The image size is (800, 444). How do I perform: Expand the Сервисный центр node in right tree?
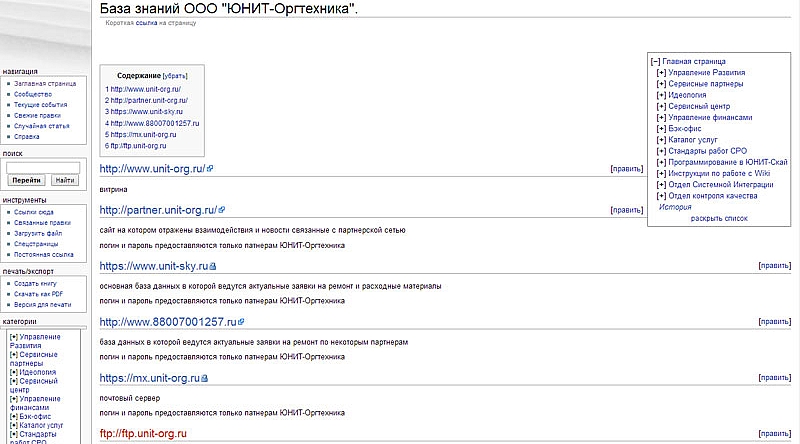click(661, 106)
